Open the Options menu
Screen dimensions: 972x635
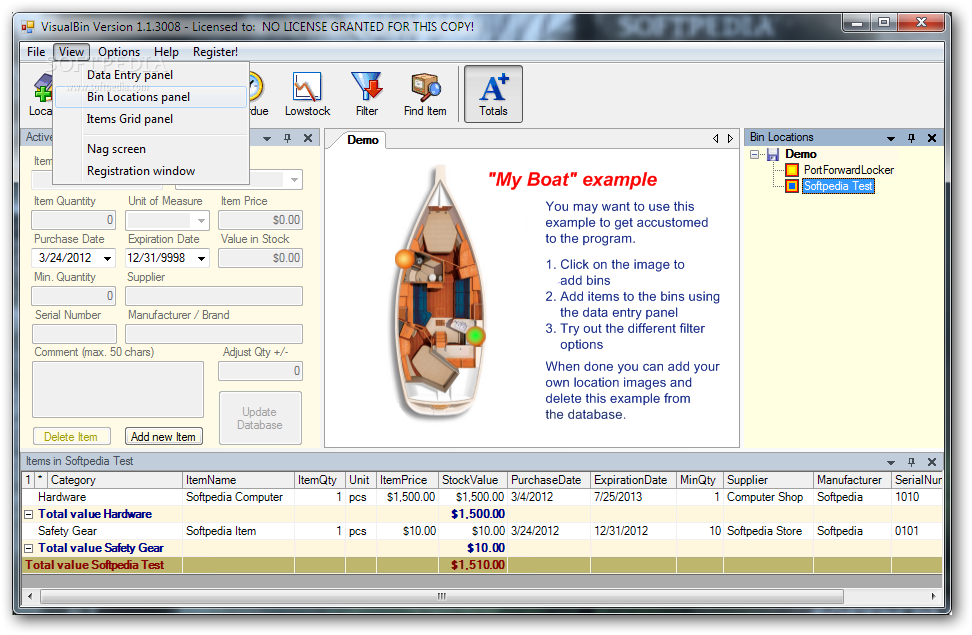(x=119, y=52)
